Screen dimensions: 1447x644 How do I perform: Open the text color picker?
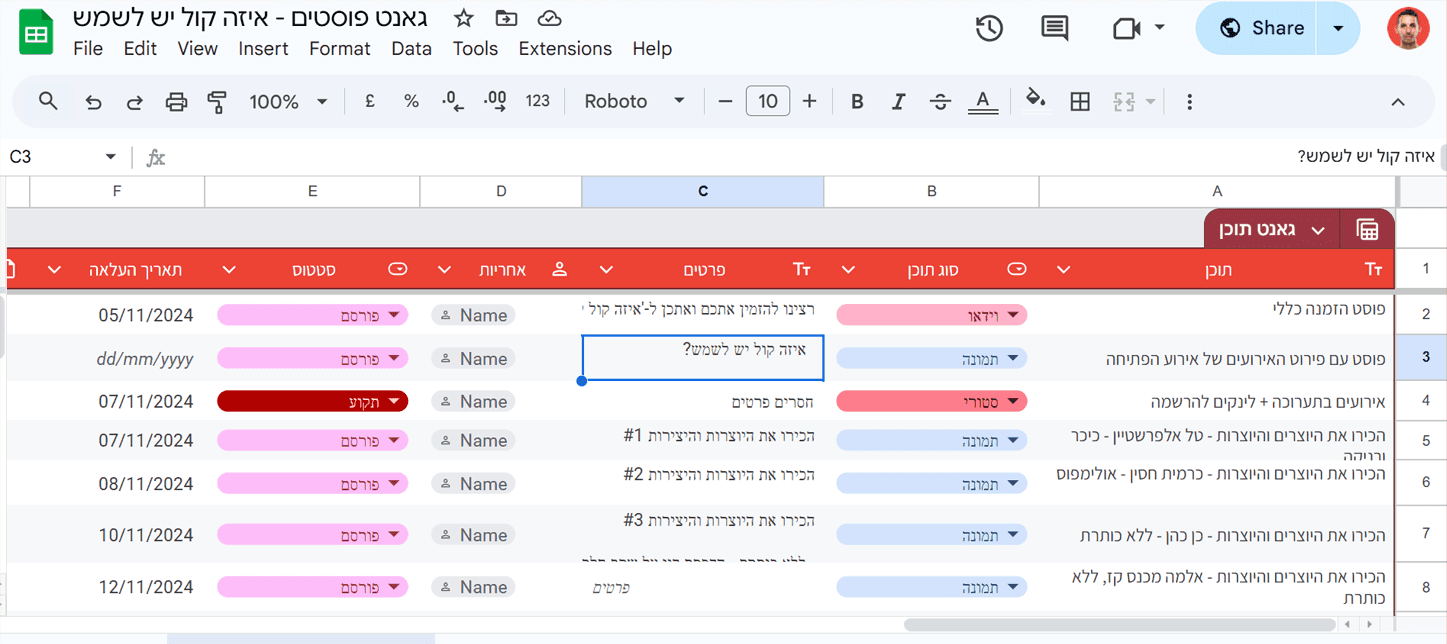coord(983,101)
